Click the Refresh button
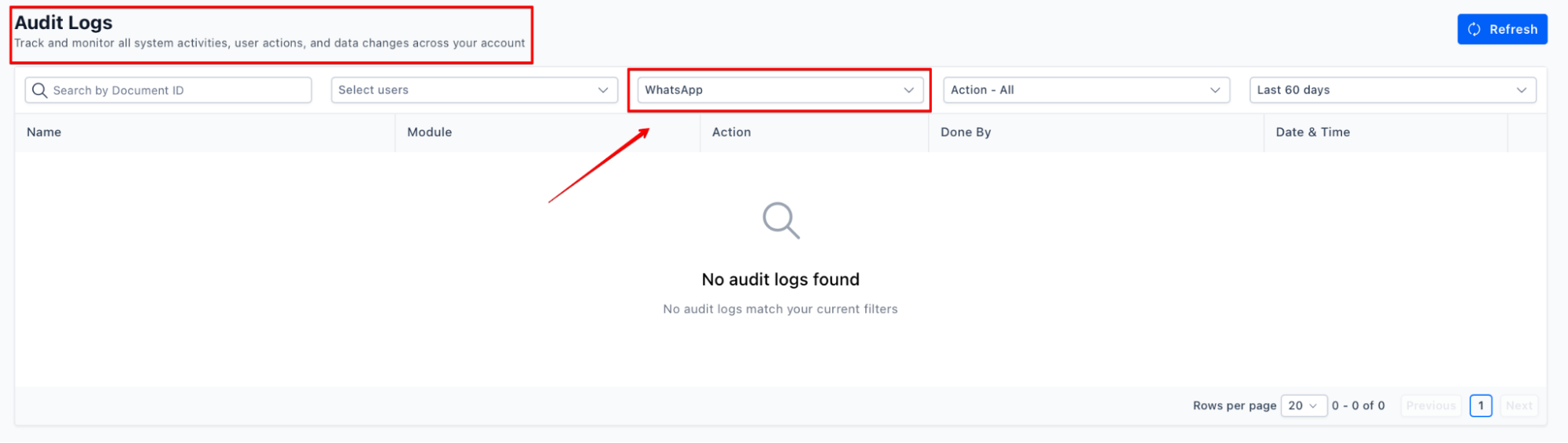This screenshot has width=1568, height=443. pyautogui.click(x=1501, y=29)
